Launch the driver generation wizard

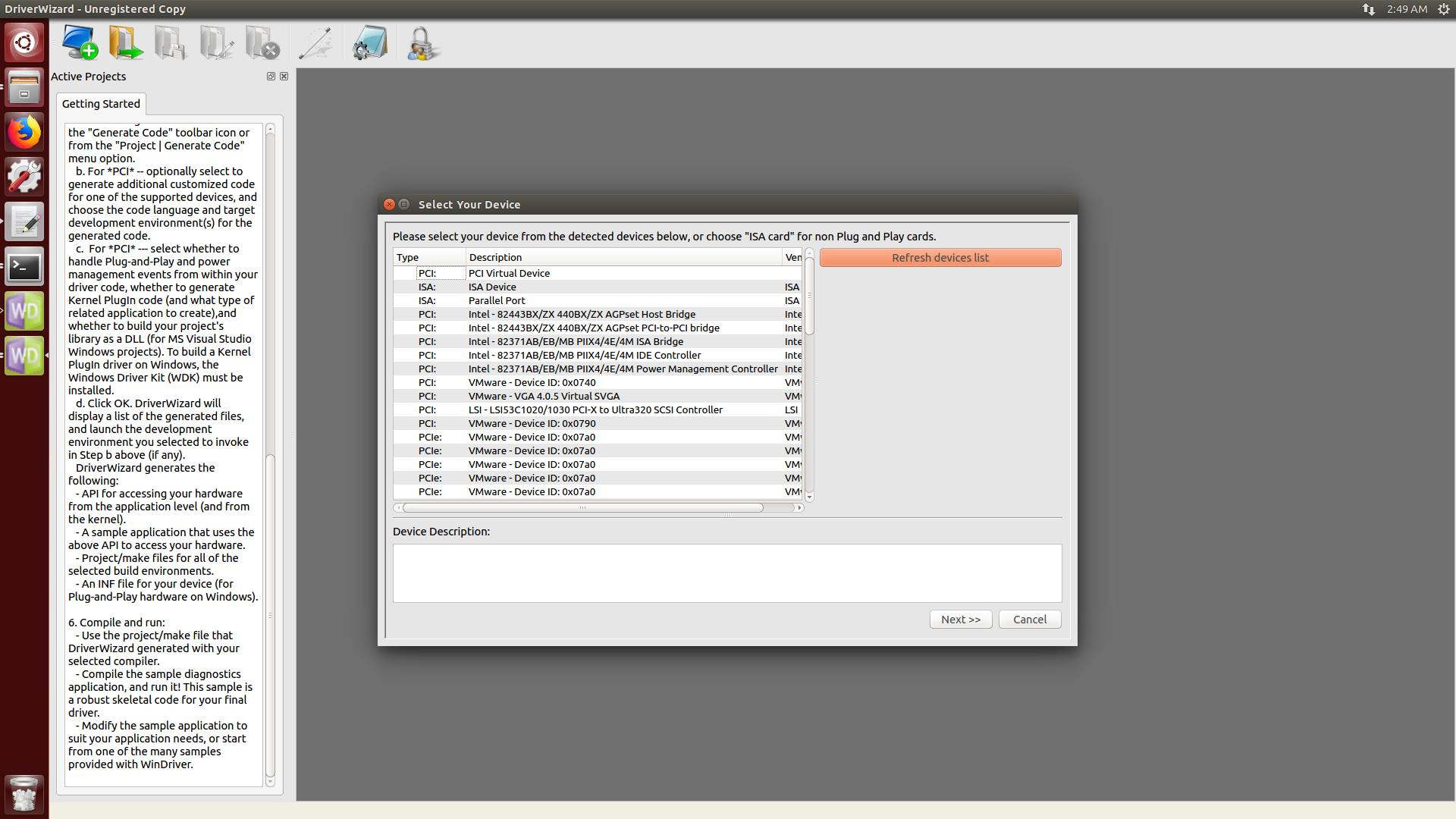pos(315,43)
